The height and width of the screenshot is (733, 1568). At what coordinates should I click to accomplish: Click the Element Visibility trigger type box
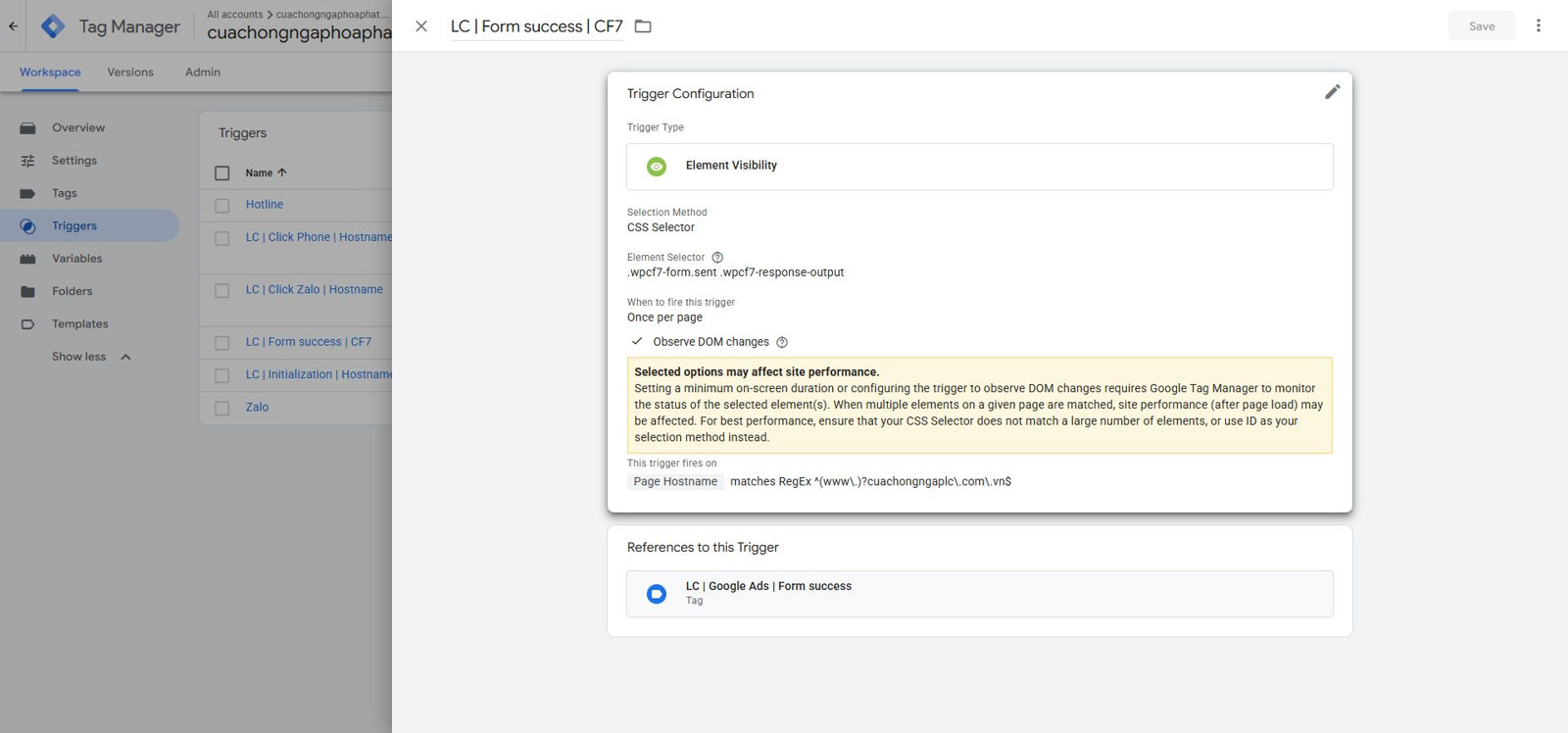pyautogui.click(x=979, y=167)
